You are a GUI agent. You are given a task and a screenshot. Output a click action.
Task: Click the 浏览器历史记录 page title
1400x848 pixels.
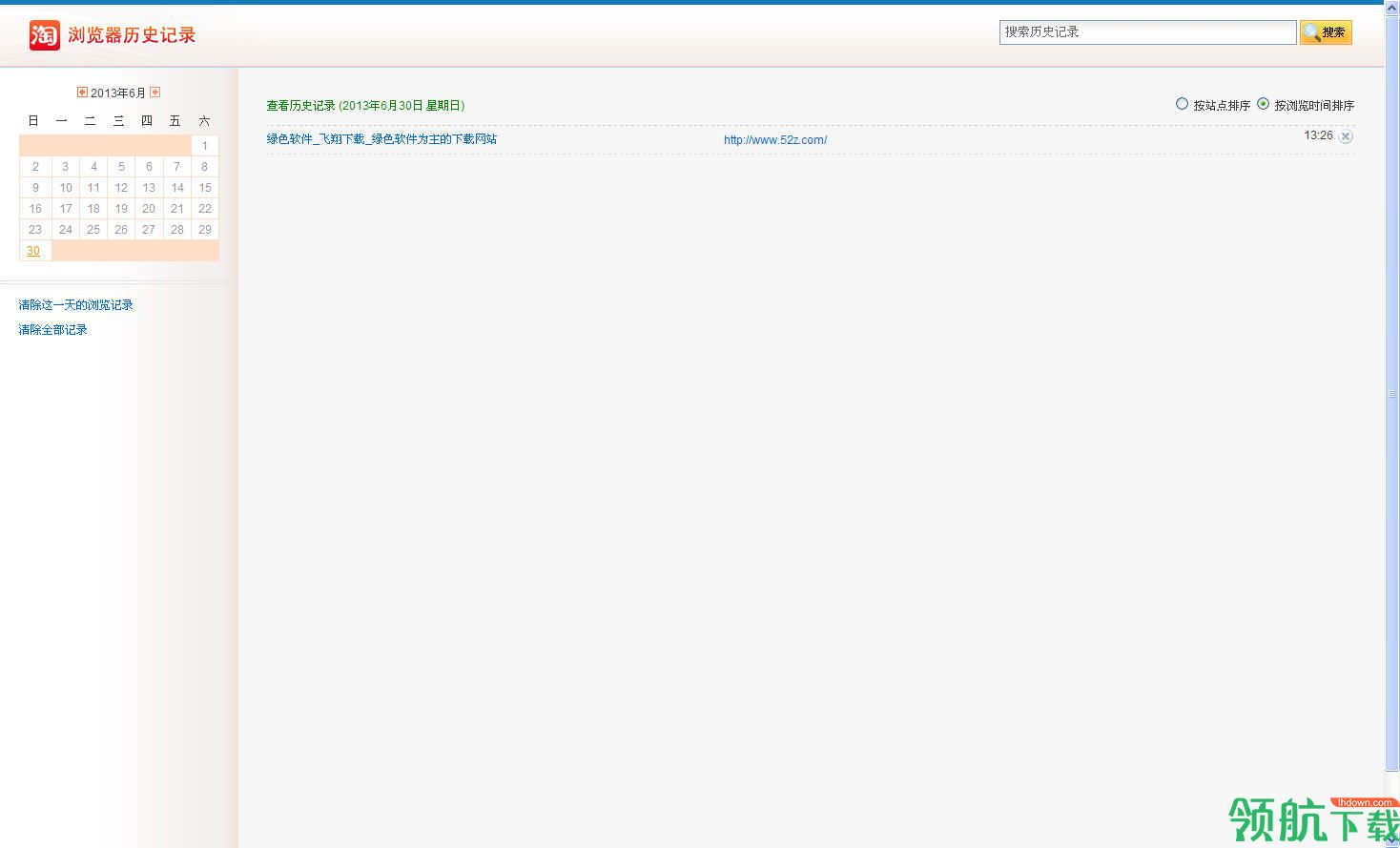click(x=132, y=35)
